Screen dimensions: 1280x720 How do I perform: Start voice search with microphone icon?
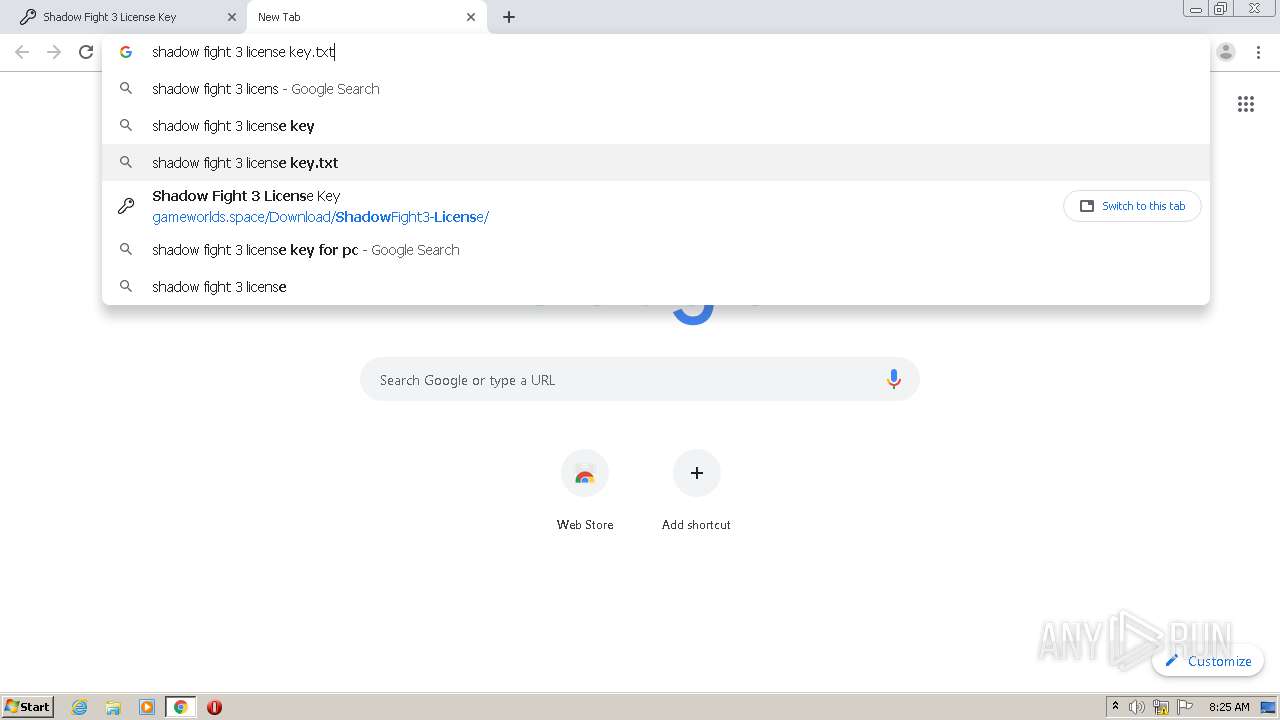894,379
